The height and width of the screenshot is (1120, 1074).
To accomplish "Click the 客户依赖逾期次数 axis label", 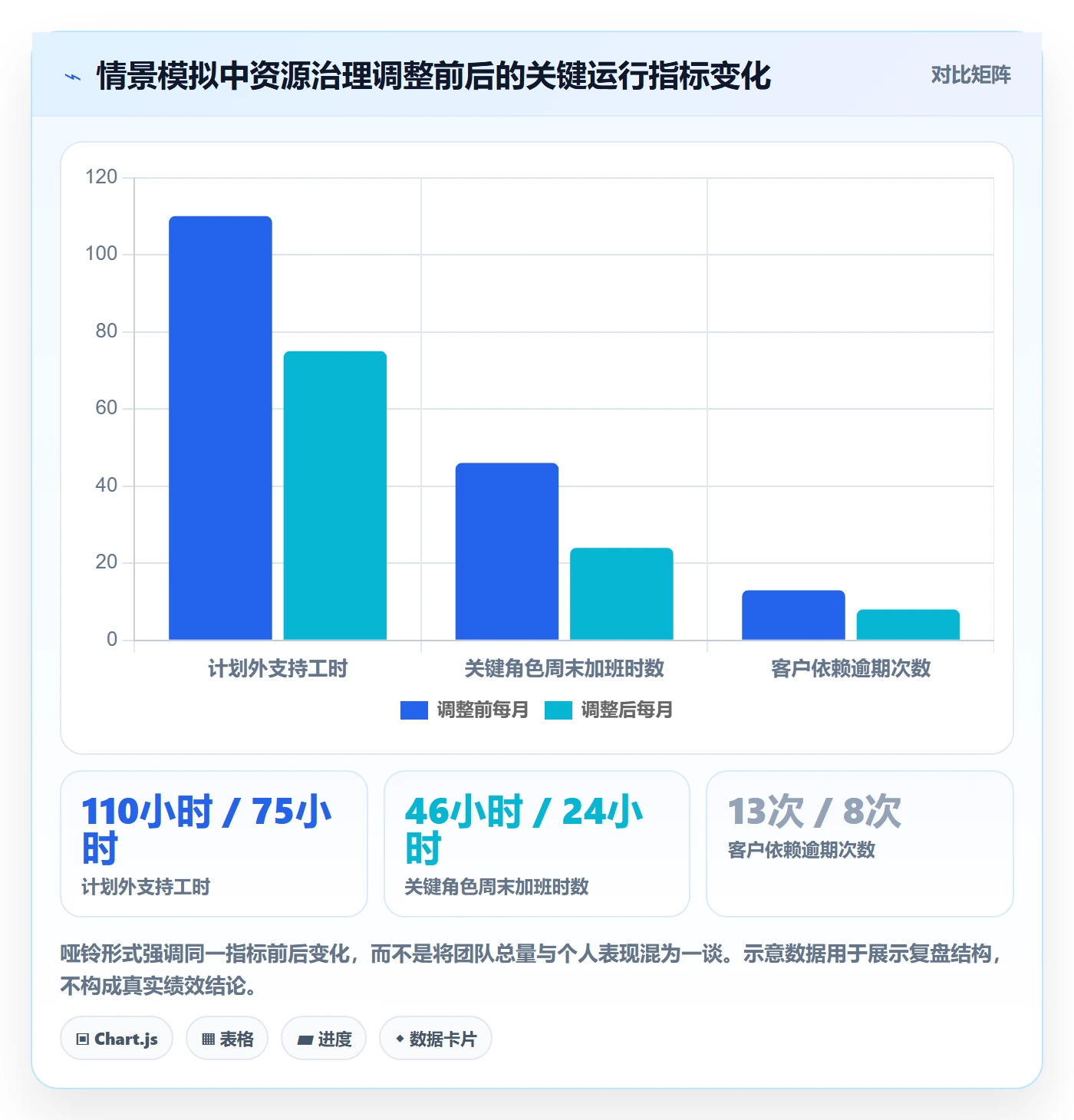I will pyautogui.click(x=851, y=669).
